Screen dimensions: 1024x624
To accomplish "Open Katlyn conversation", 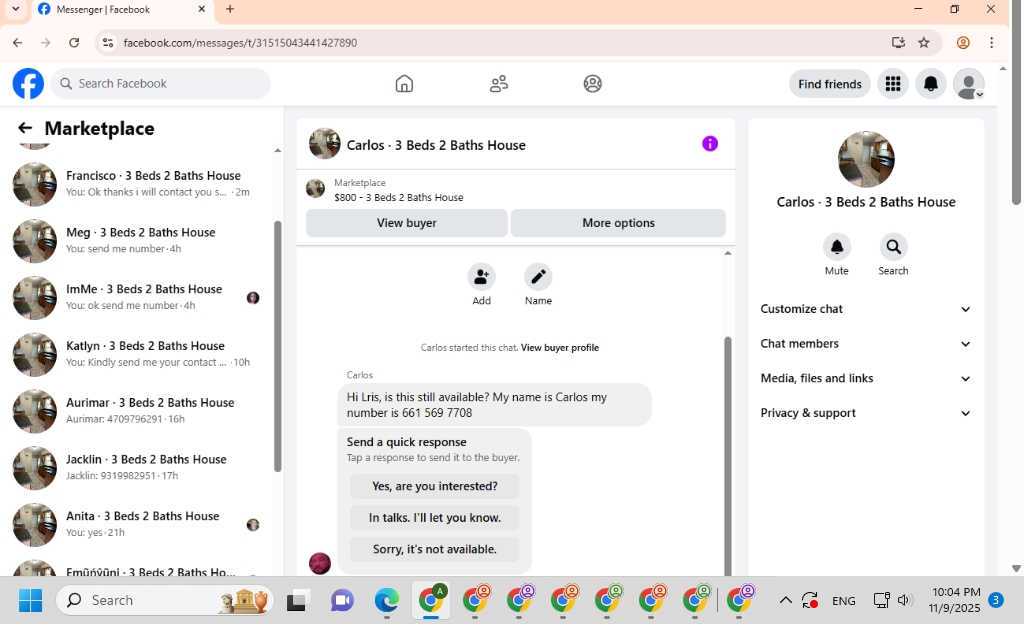I will [138, 354].
